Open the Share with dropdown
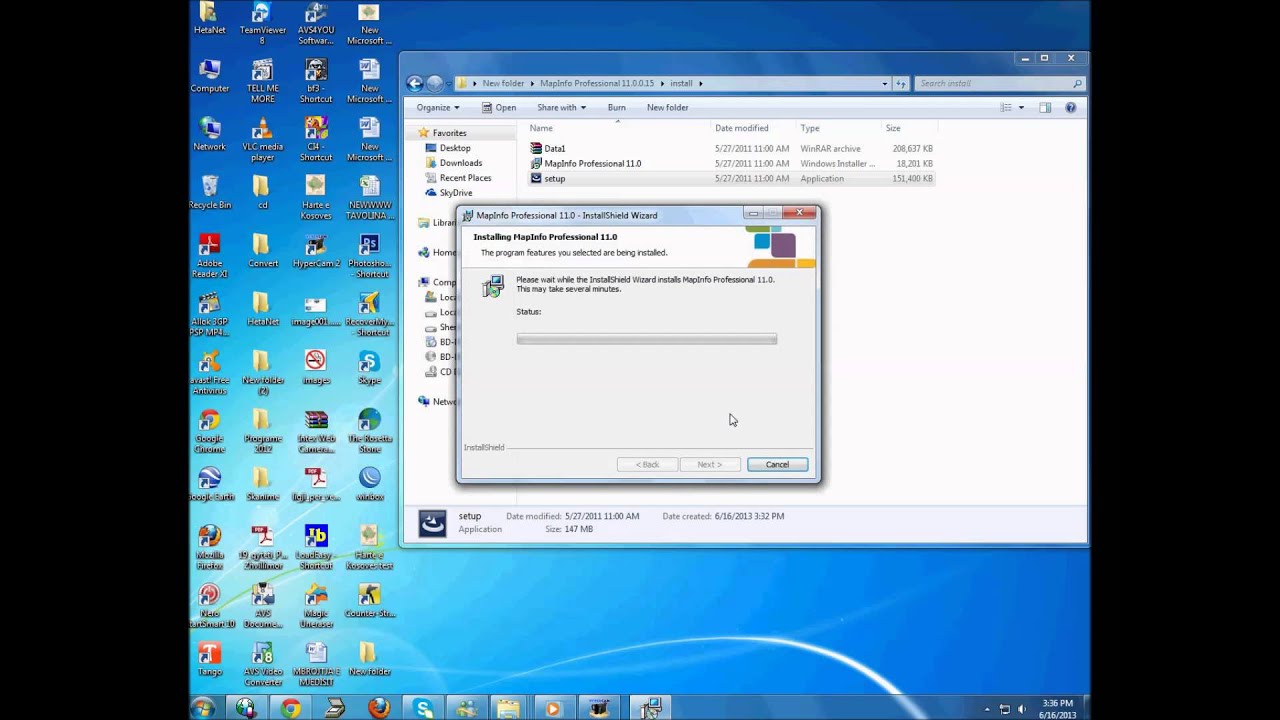The image size is (1280, 720). tap(561, 107)
